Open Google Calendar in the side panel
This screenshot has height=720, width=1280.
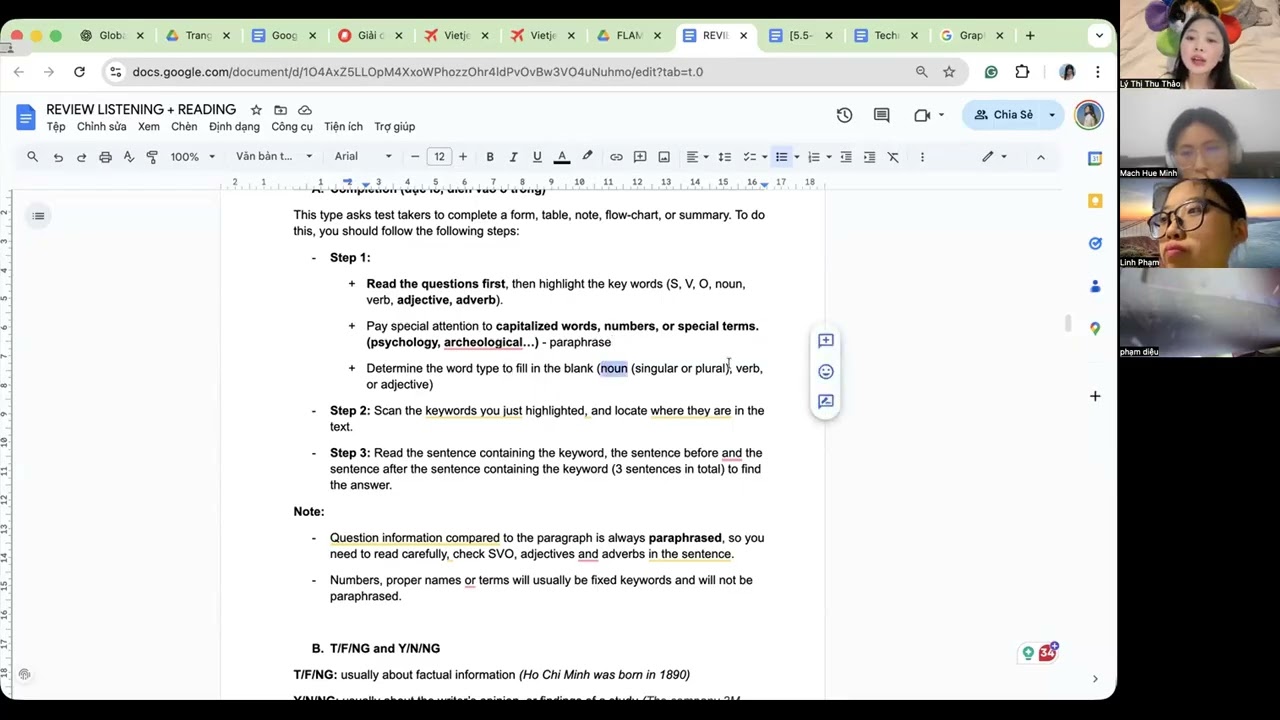1095,158
